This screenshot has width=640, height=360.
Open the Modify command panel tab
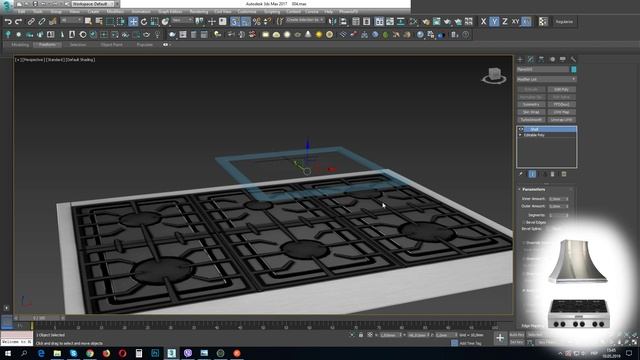(531, 60)
